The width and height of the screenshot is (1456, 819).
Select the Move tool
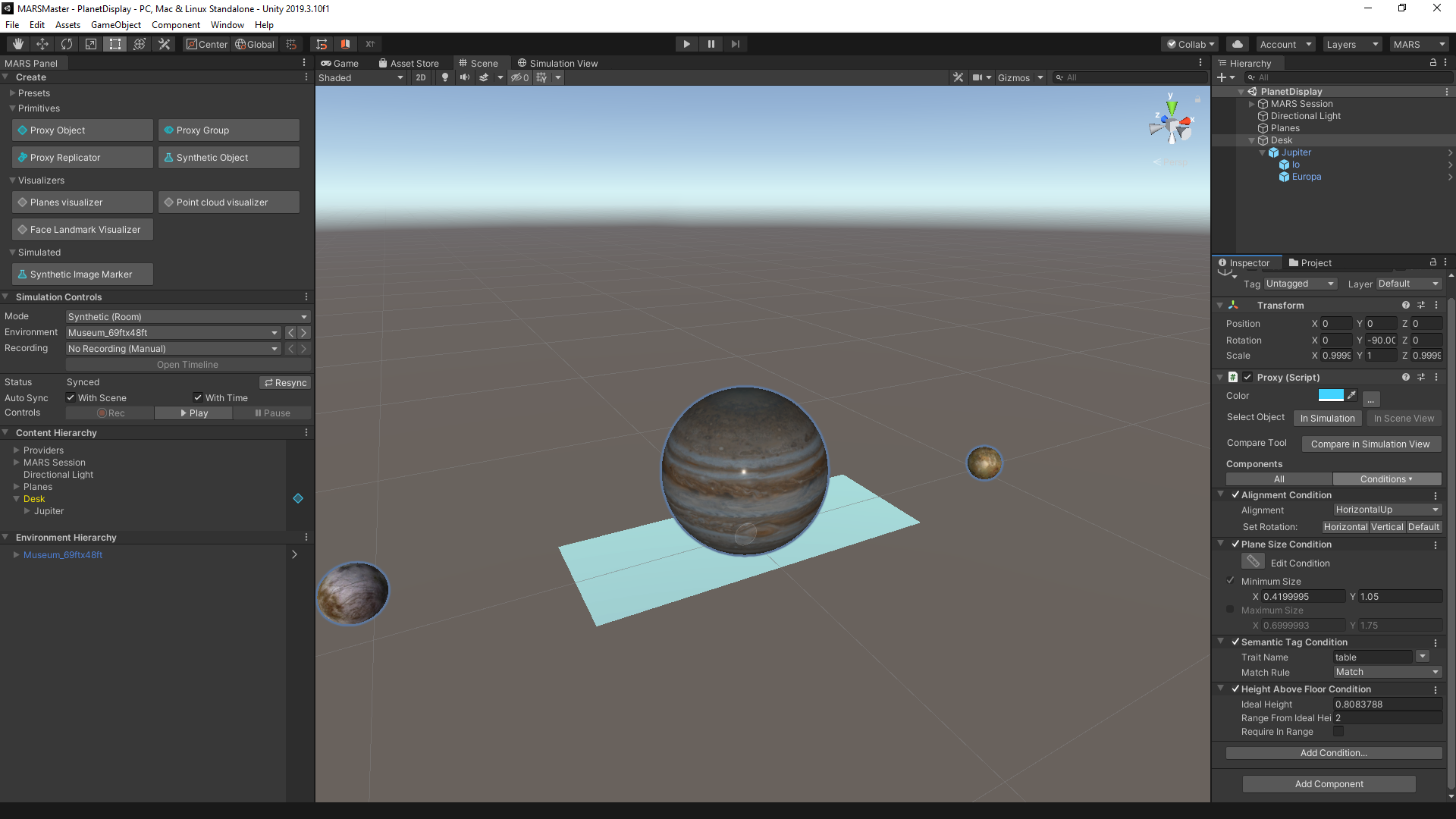[x=42, y=43]
